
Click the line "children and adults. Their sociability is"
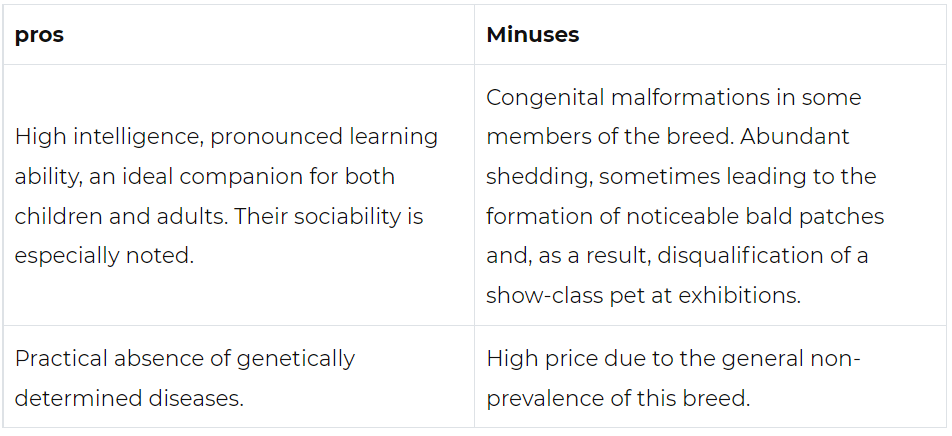[219, 216]
